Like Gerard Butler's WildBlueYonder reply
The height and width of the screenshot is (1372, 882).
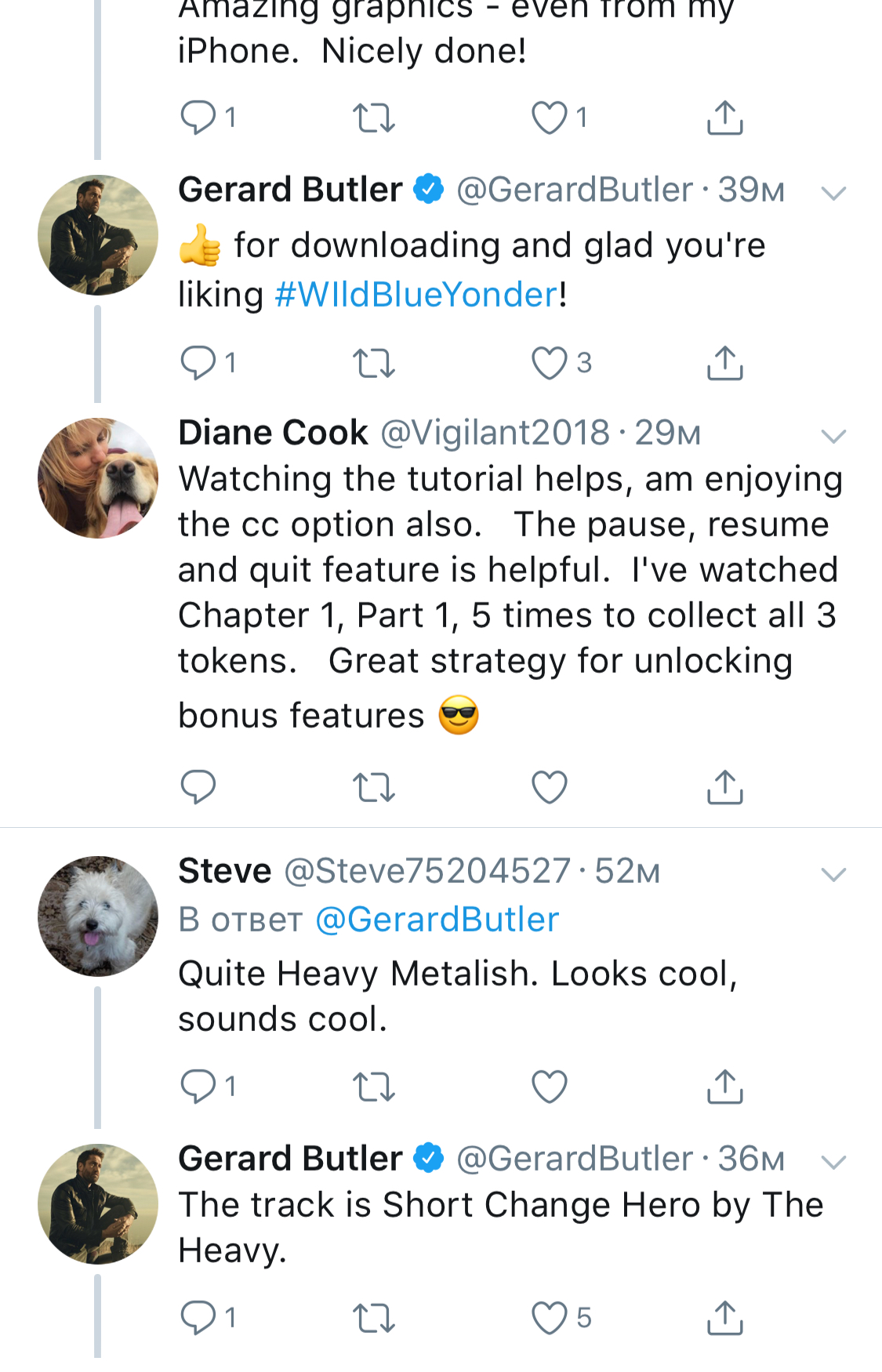click(x=550, y=363)
